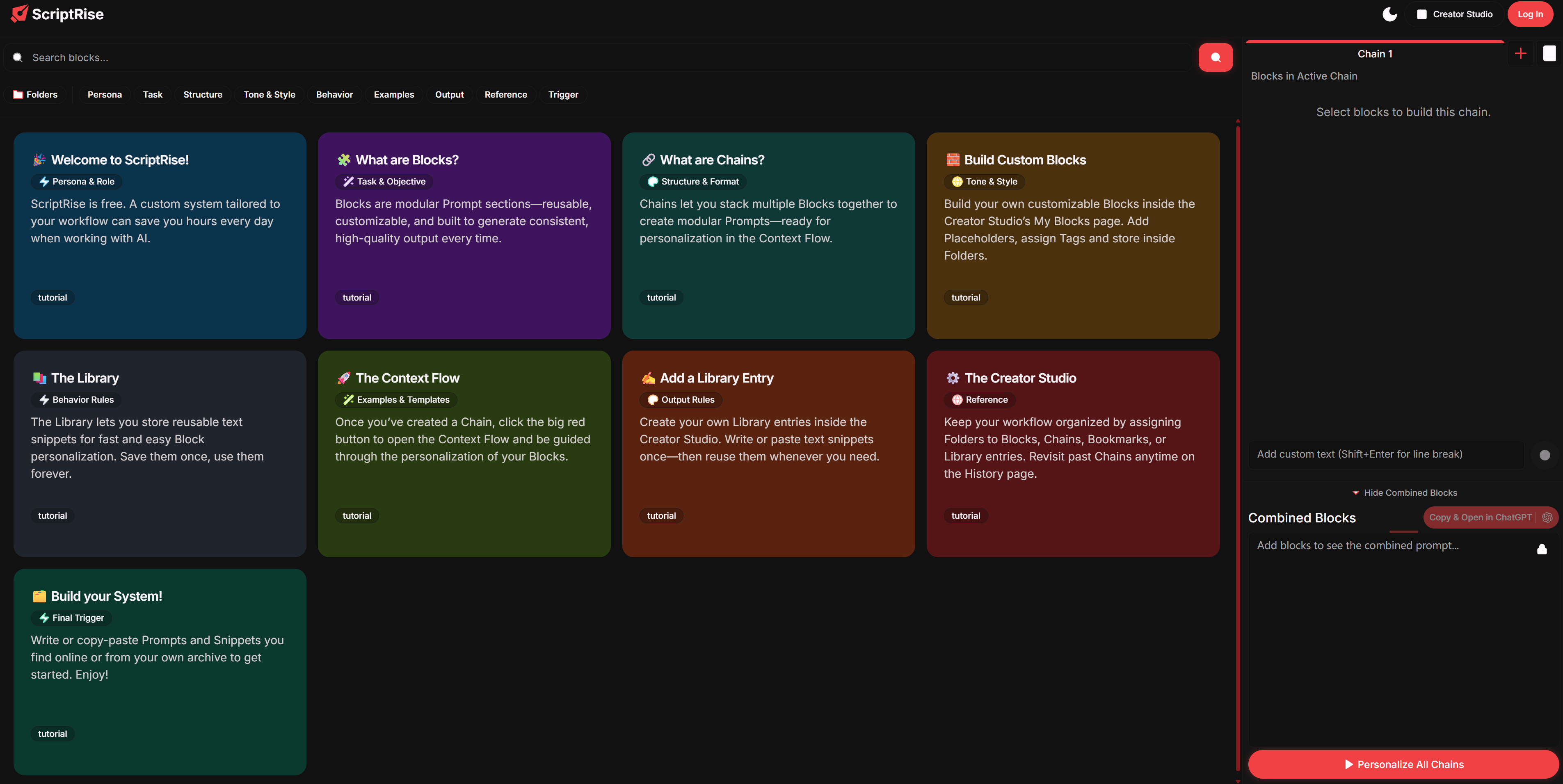Collapse the Hide Combined Blocks section
Image resolution: width=1563 pixels, height=784 pixels.
tap(1404, 493)
